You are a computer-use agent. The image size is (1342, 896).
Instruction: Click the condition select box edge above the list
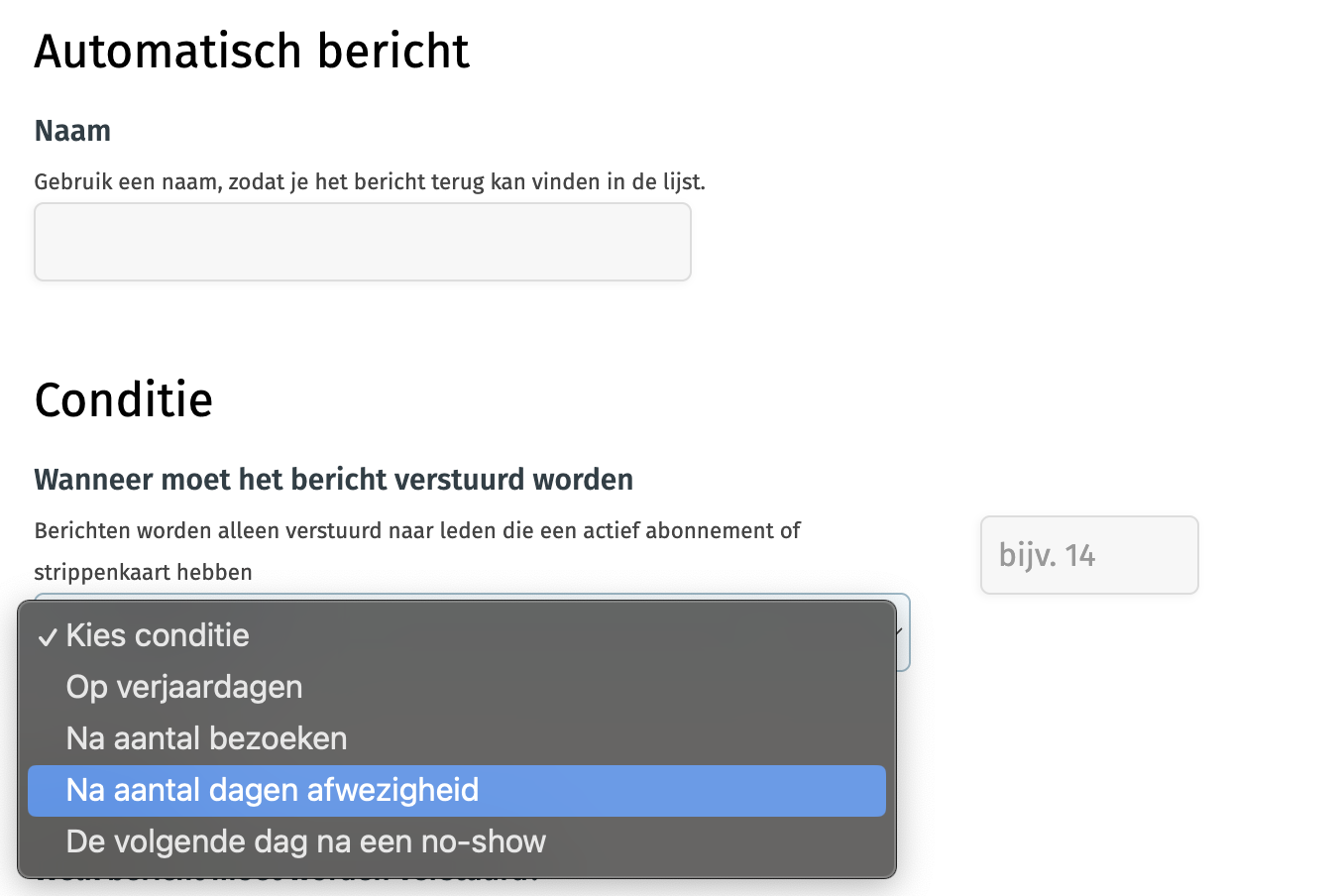[x=472, y=597]
